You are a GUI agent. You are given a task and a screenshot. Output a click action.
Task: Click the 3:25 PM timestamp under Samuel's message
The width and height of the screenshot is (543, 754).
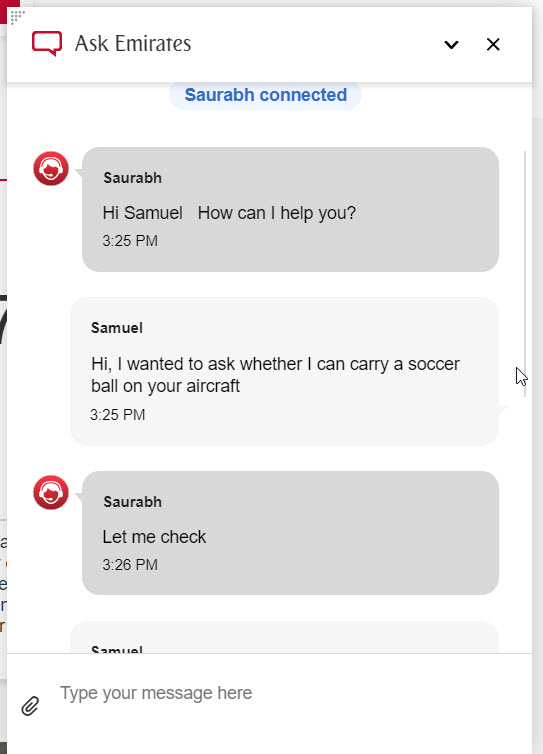click(118, 415)
